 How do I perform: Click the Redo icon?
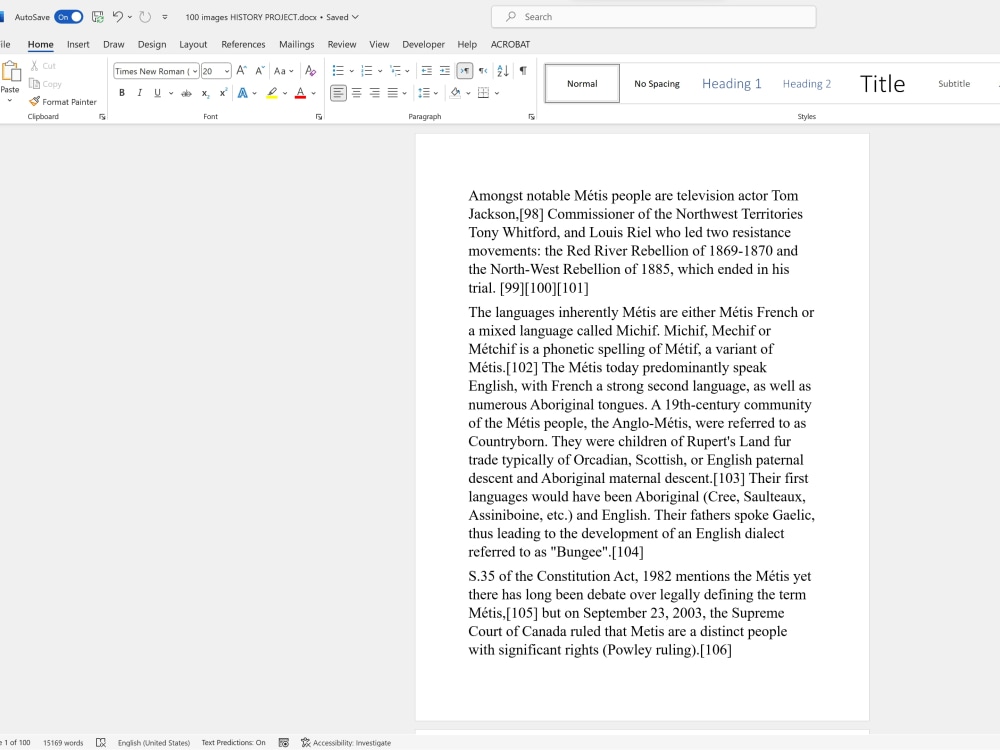[145, 17]
